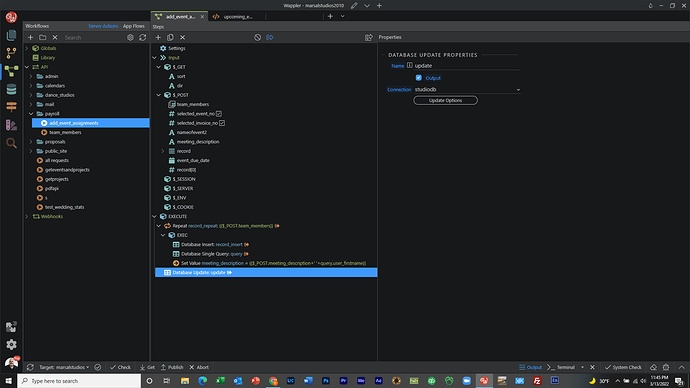Toggle the selected_invoice_no checkbox
690x388 pixels.
[x=222, y=123]
